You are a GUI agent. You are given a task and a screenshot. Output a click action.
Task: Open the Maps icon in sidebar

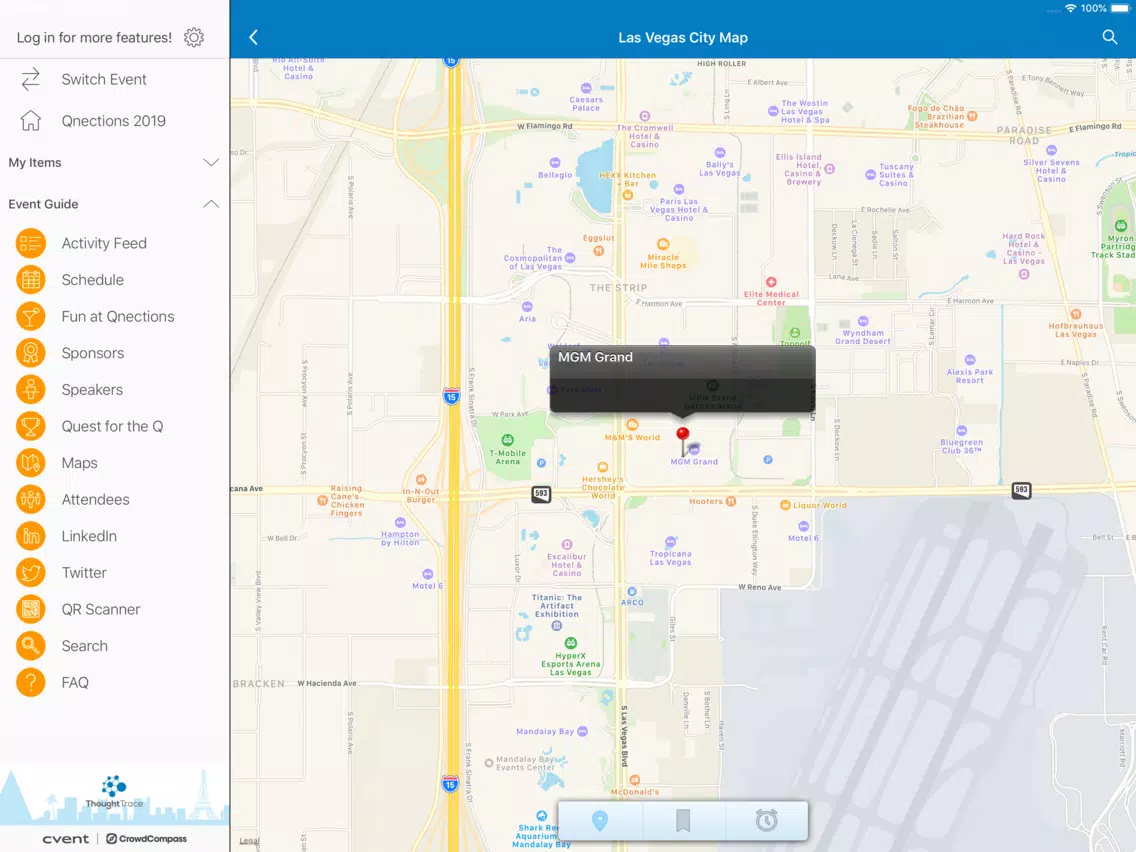point(30,463)
